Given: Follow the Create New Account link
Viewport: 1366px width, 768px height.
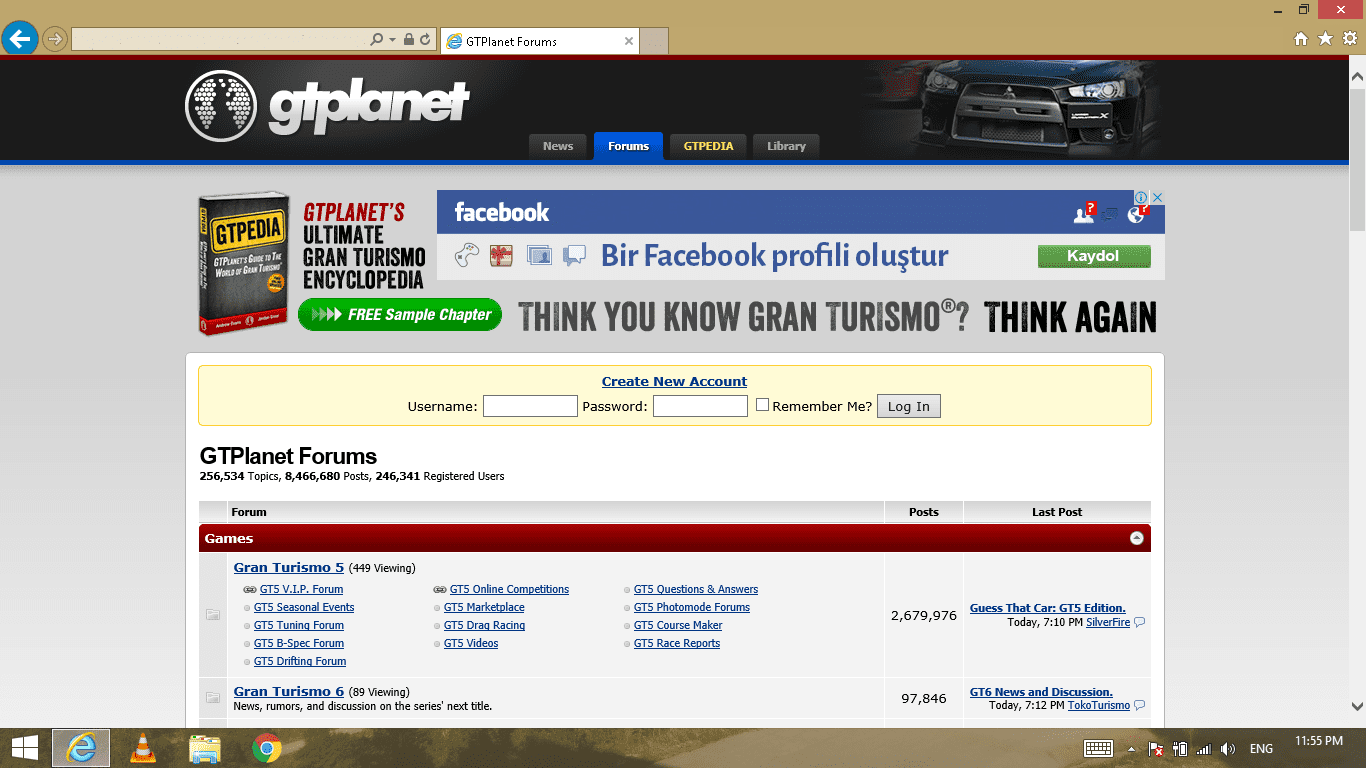Looking at the screenshot, I should 674,381.
